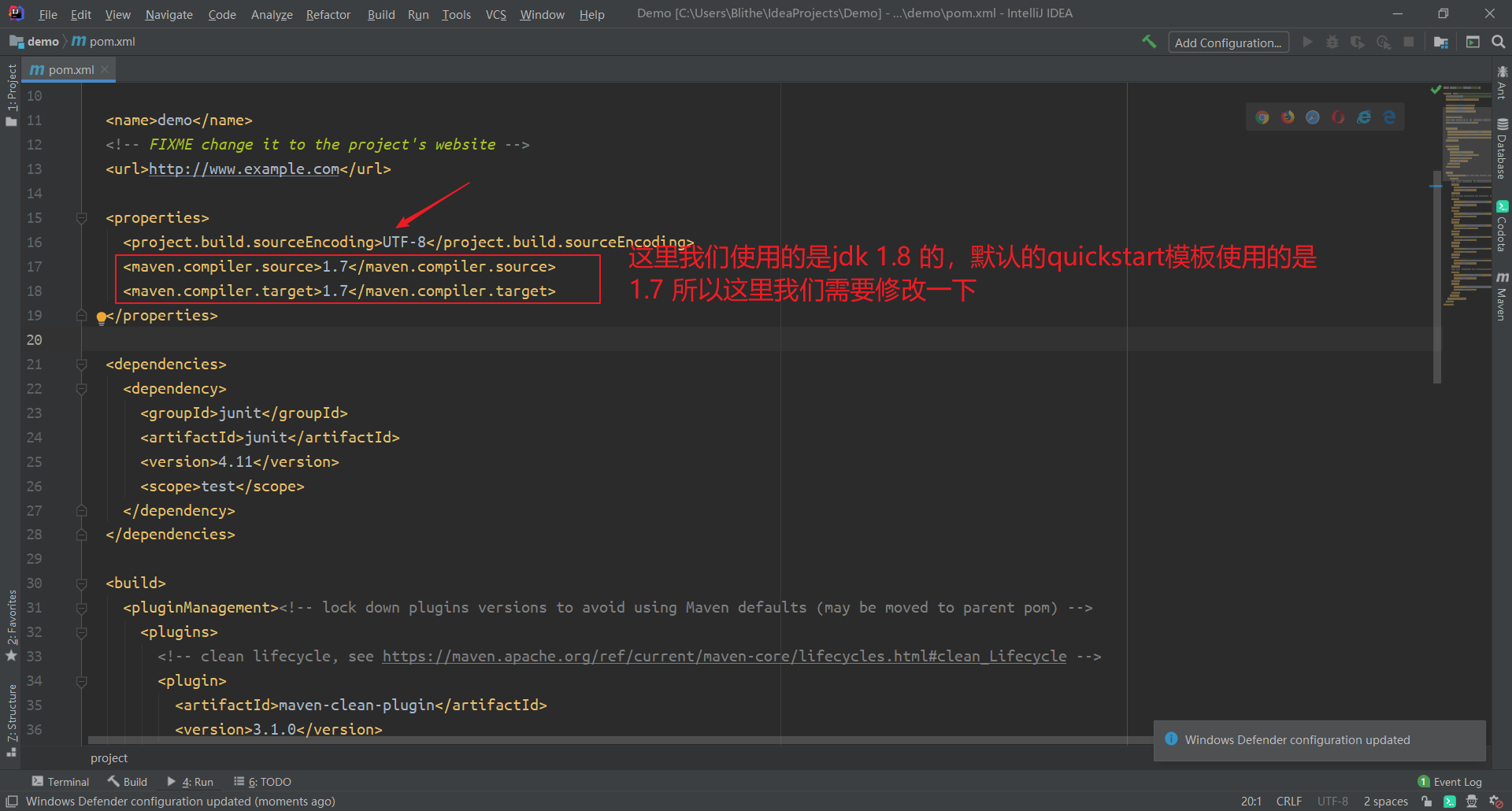The image size is (1512, 811).
Task: Open the Navigate menu
Action: 169,14
